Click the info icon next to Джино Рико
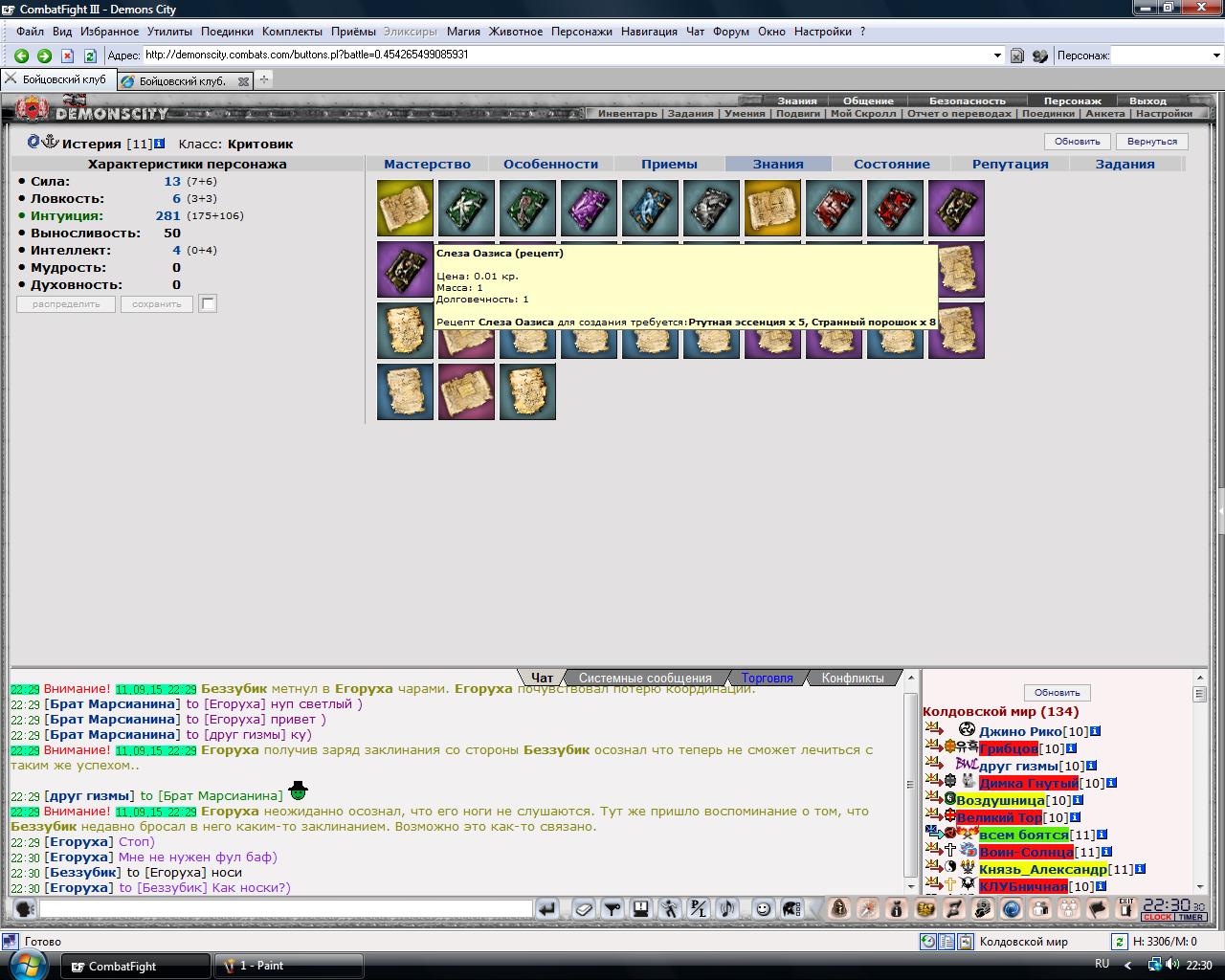 pos(1095,731)
